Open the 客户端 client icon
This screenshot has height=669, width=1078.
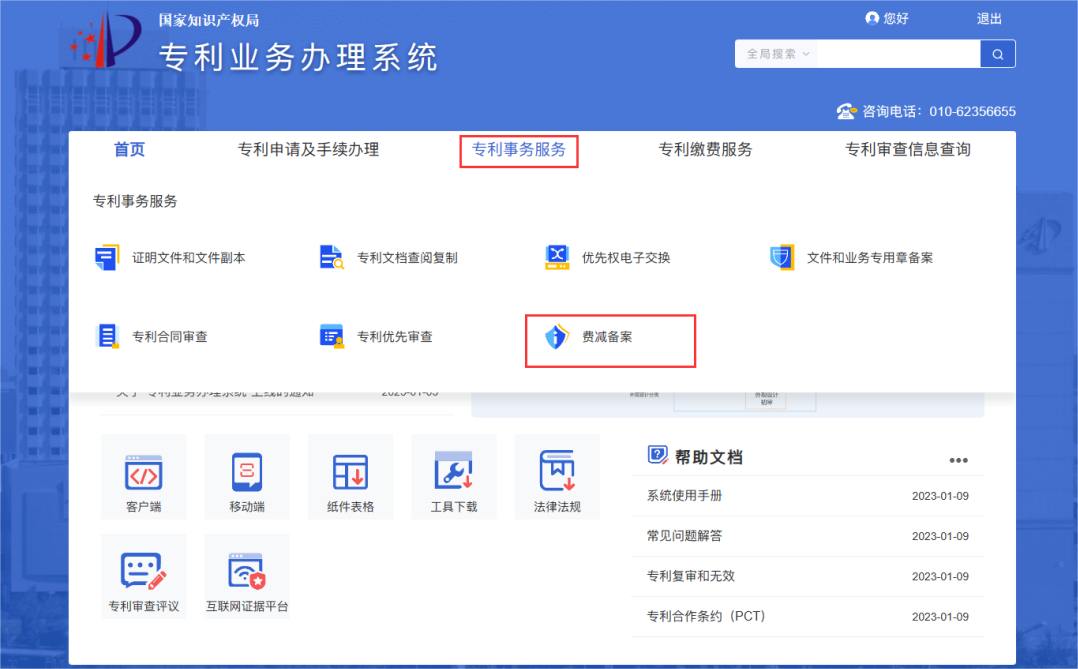pos(143,474)
